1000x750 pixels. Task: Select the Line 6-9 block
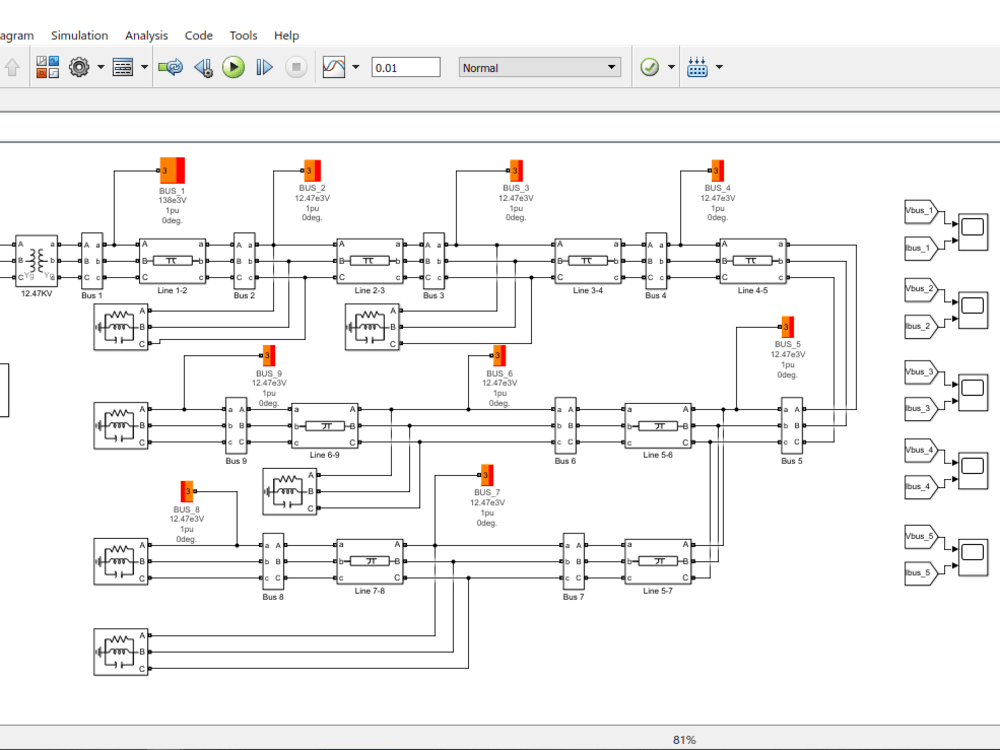pyautogui.click(x=325, y=425)
